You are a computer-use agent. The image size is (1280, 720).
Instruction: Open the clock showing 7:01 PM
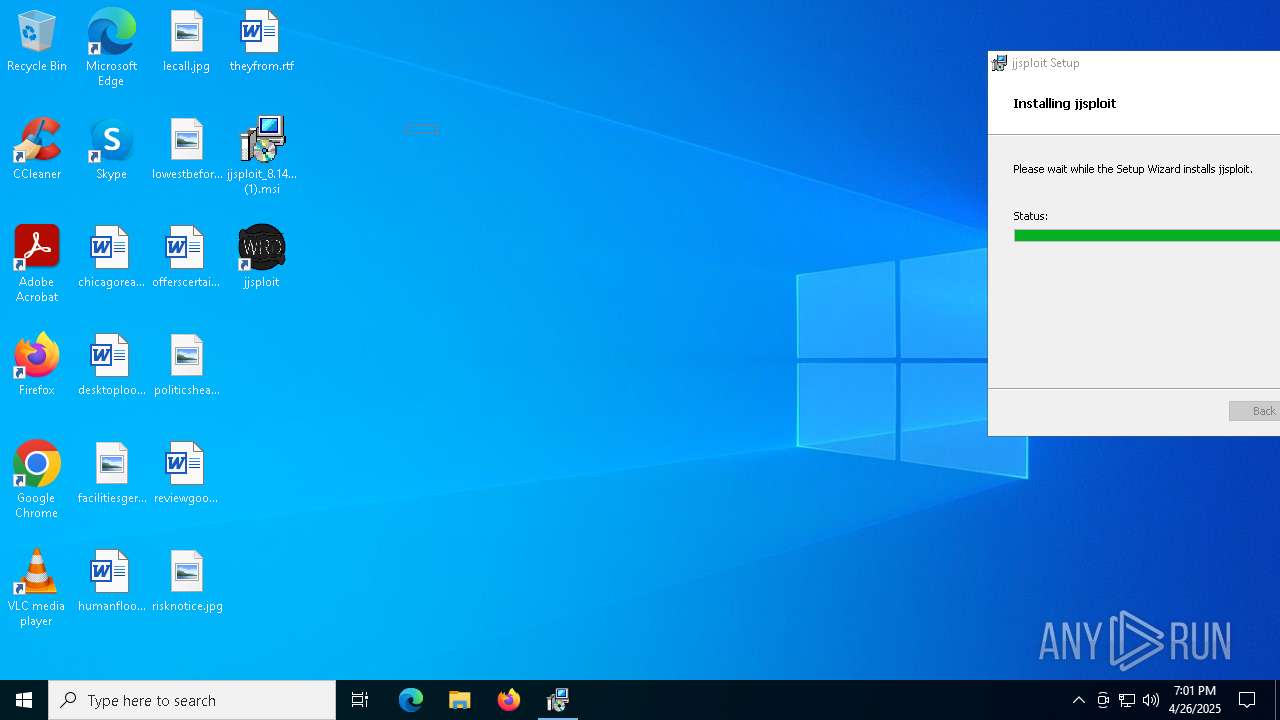(x=1195, y=700)
